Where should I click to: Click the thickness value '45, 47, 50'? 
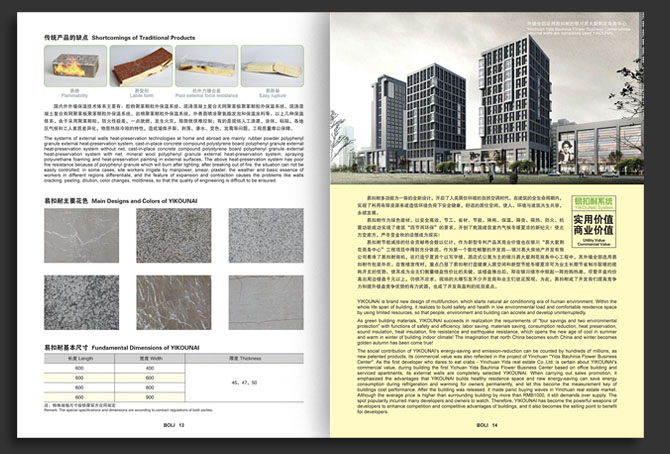coord(244,383)
